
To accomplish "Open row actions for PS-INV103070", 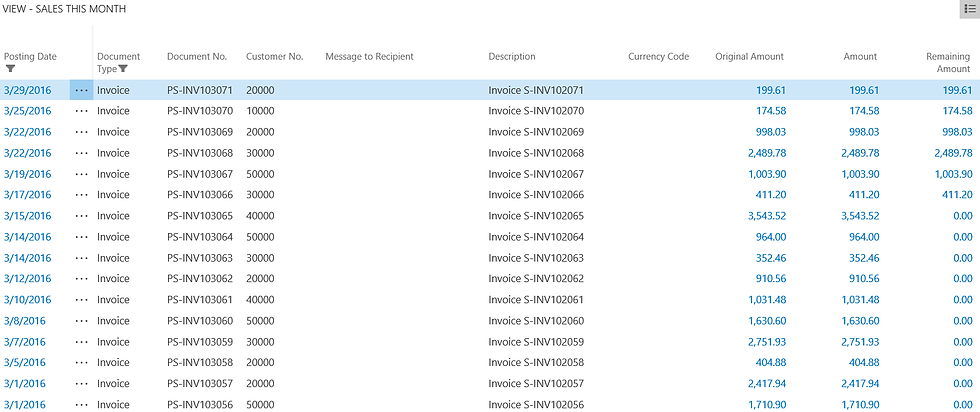I will [x=81, y=111].
